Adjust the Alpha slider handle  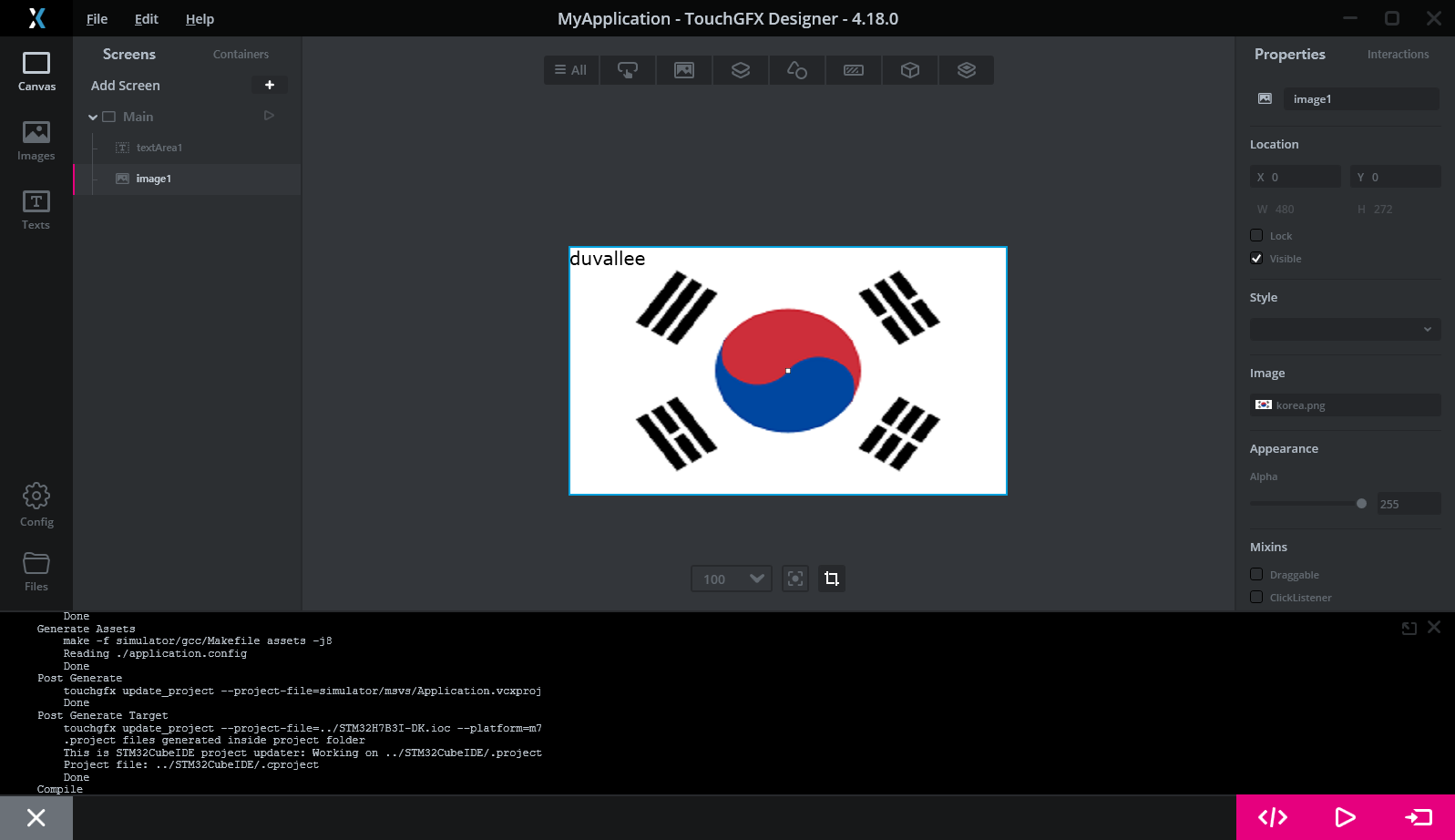pyautogui.click(x=1361, y=503)
